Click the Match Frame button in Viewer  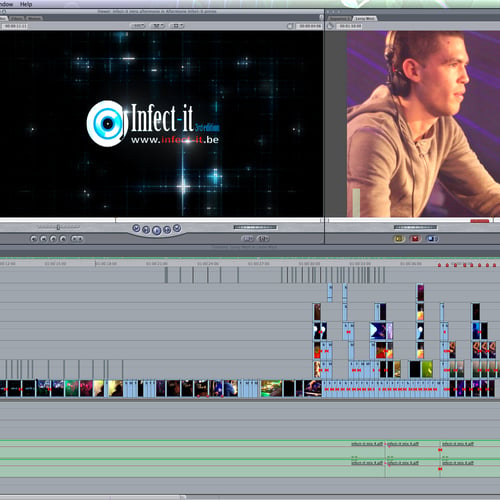(34, 239)
